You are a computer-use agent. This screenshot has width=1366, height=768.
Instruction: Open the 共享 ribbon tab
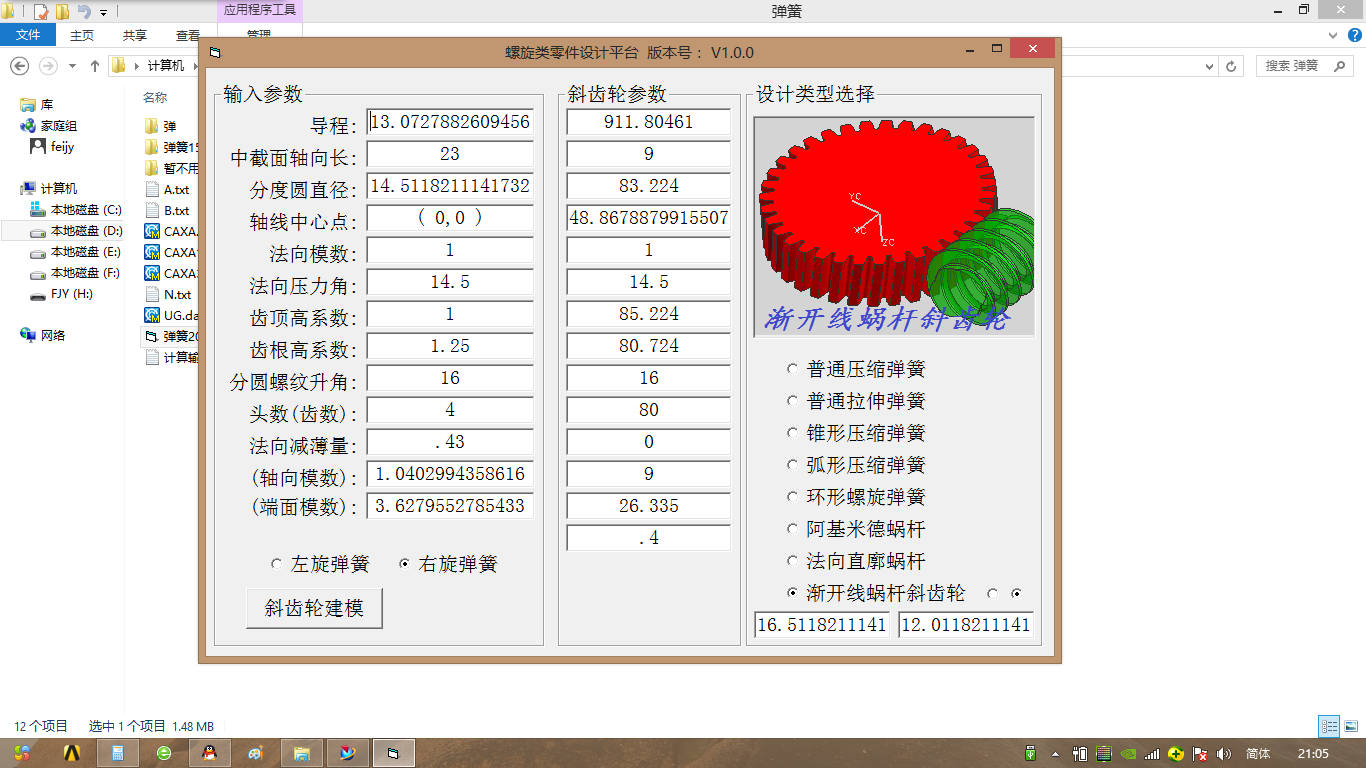135,35
